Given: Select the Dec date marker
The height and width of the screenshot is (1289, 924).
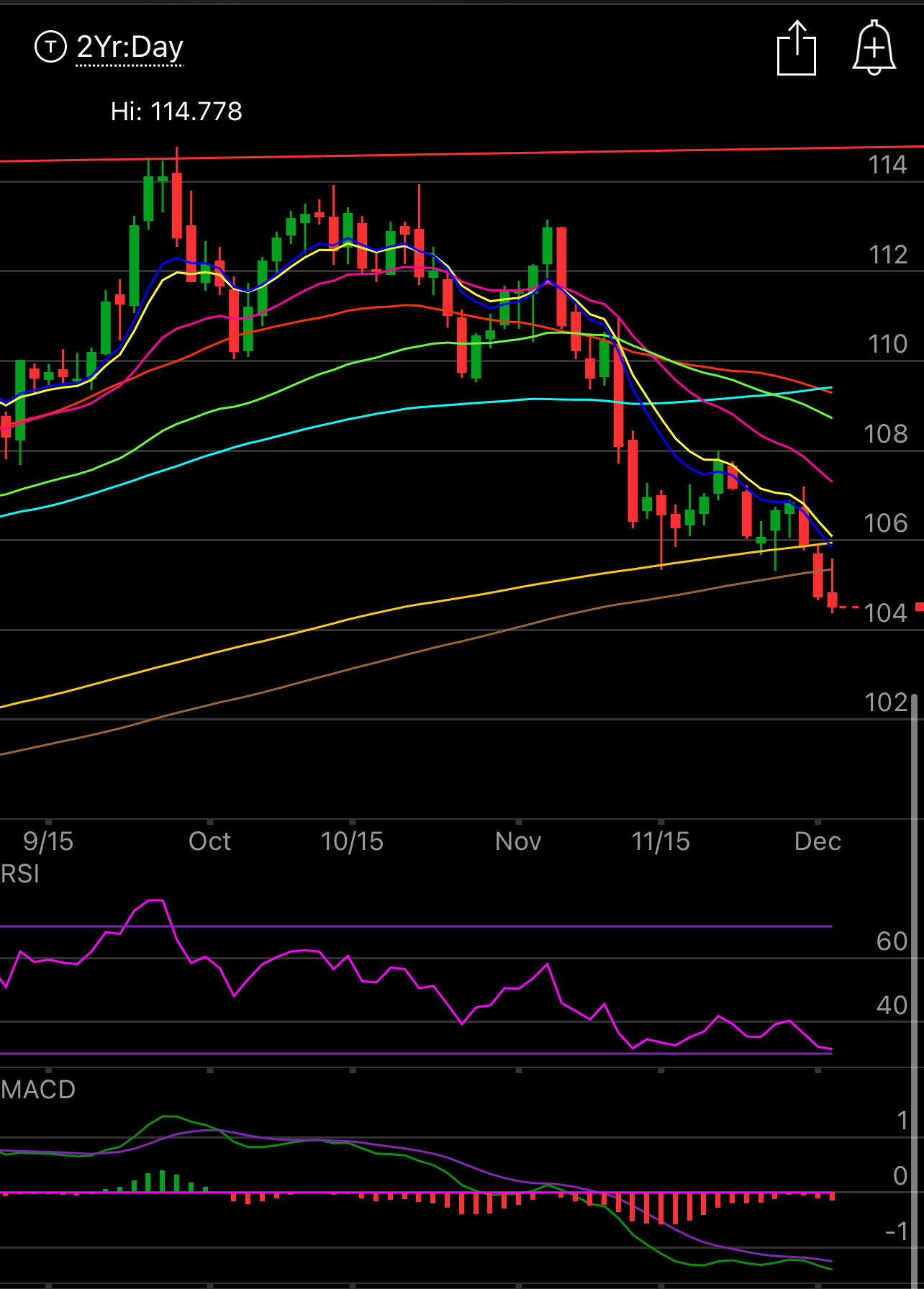Looking at the screenshot, I should click(x=817, y=841).
